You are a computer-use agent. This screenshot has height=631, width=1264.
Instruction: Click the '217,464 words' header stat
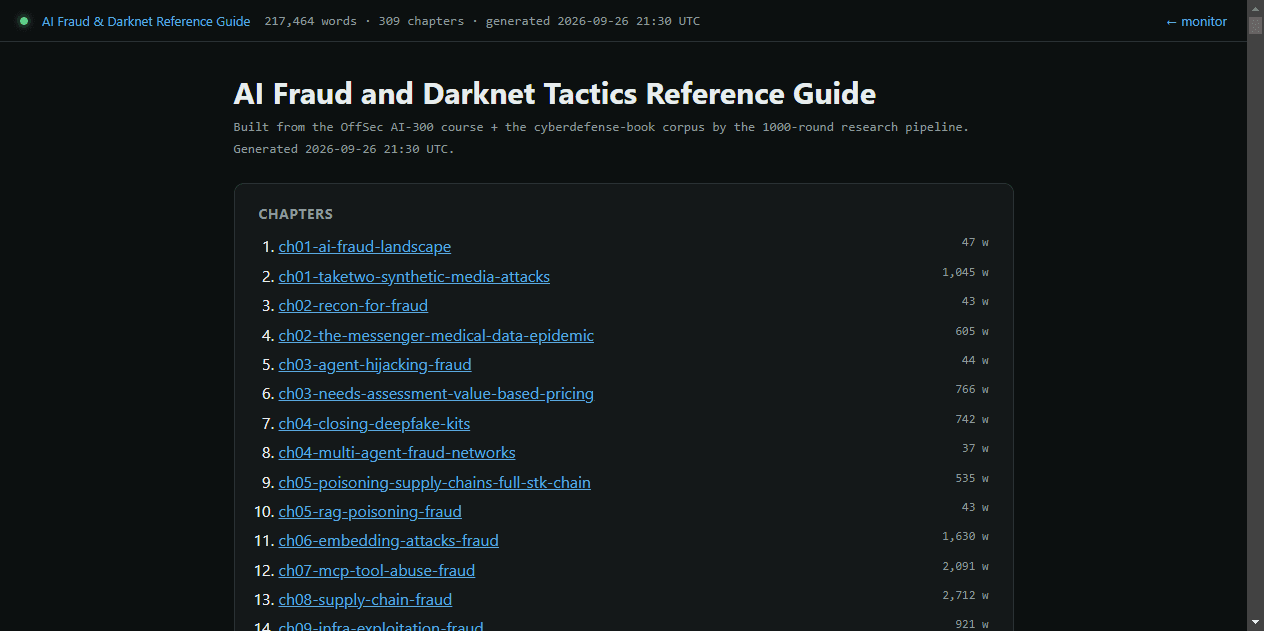310,21
